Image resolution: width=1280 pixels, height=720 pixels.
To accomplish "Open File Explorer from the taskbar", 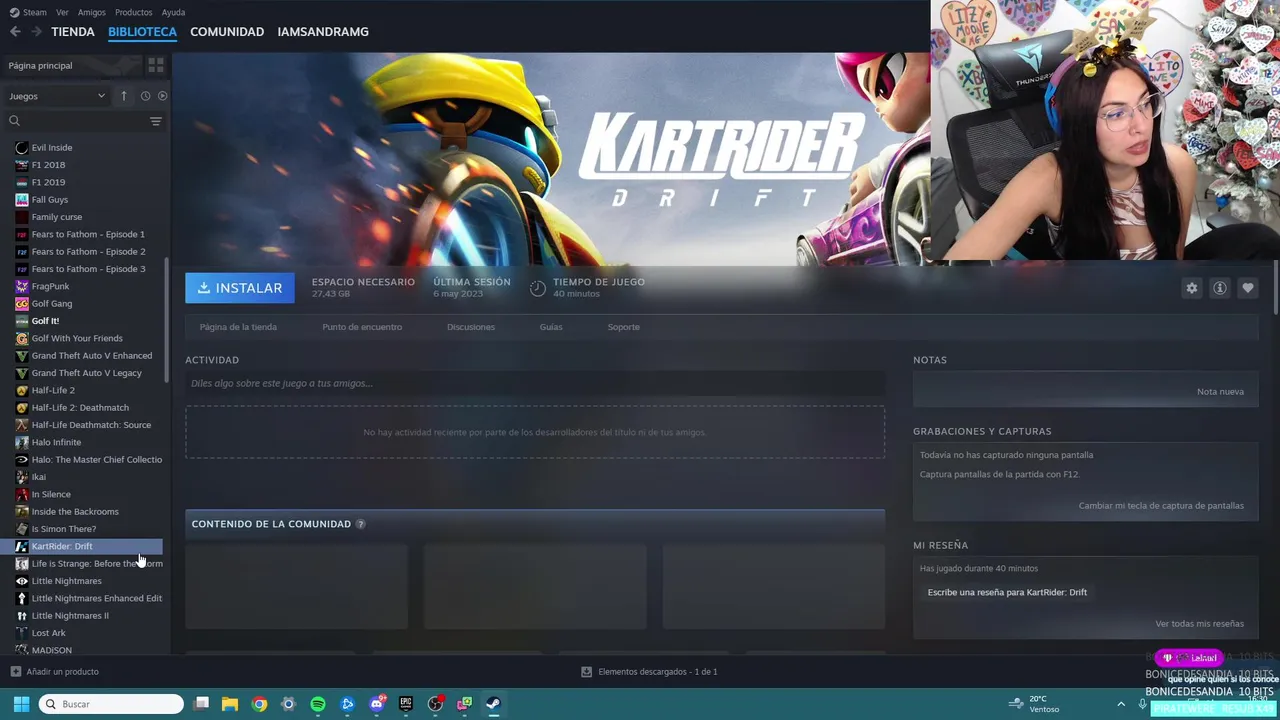I will [230, 704].
